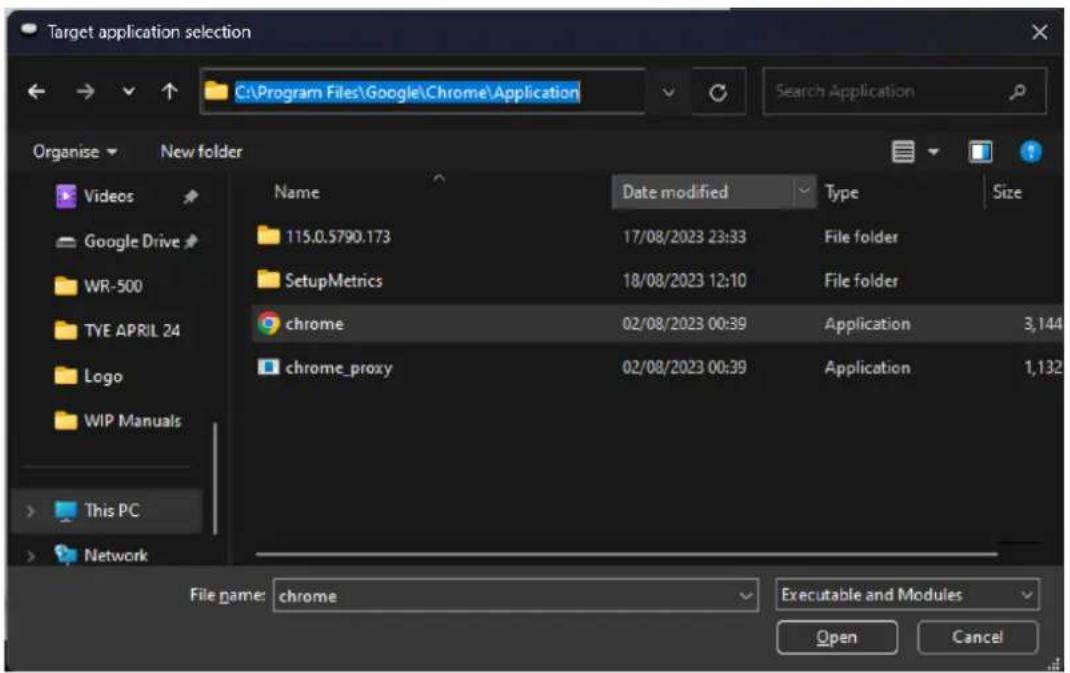Click the horizontal scrollbar in file list
This screenshot has height=673, width=1070.
click(x=626, y=554)
